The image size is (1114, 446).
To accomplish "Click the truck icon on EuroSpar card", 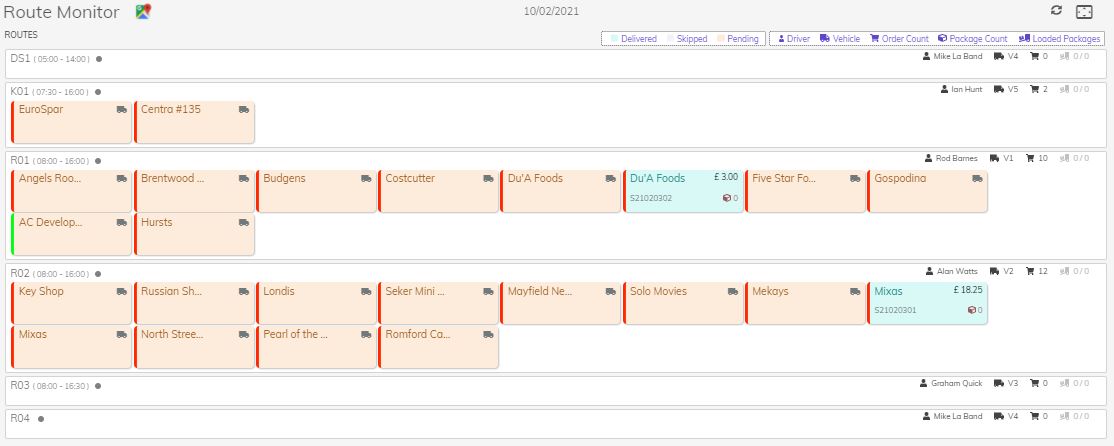I will pos(121,109).
